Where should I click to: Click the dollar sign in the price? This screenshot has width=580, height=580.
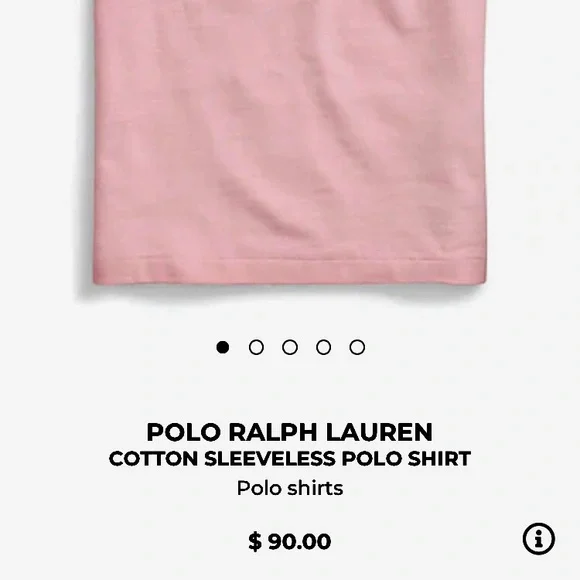click(255, 542)
